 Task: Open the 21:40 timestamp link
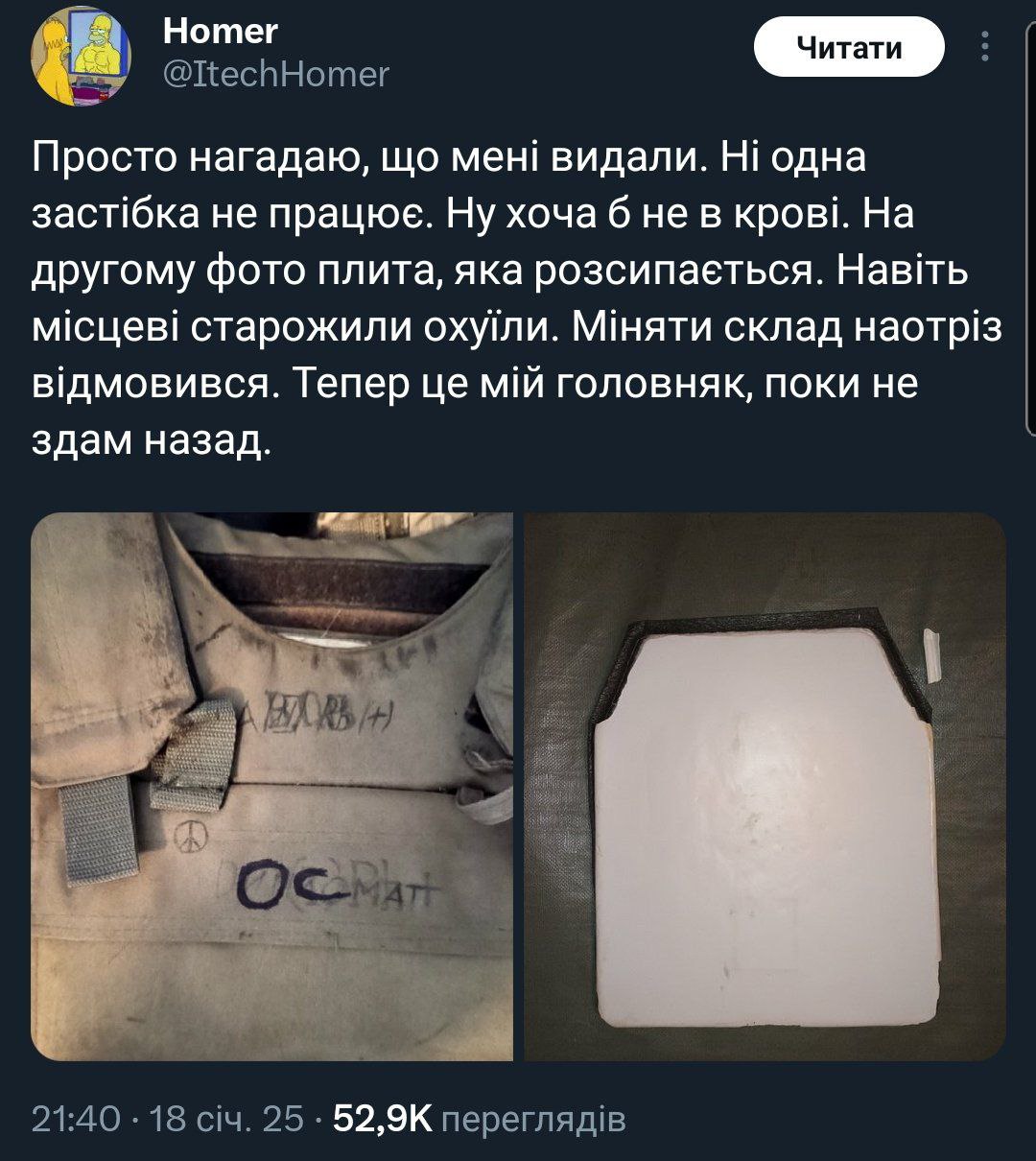[x=77, y=1119]
